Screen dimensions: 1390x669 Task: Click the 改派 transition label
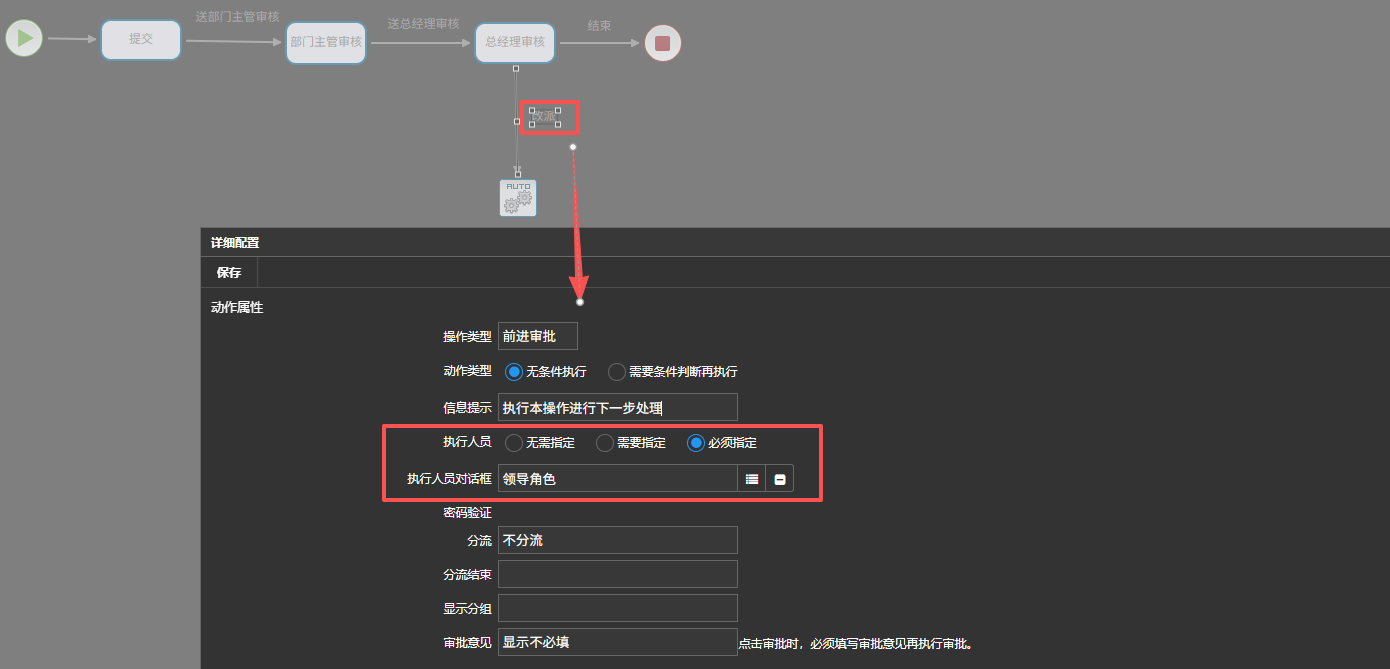(545, 117)
